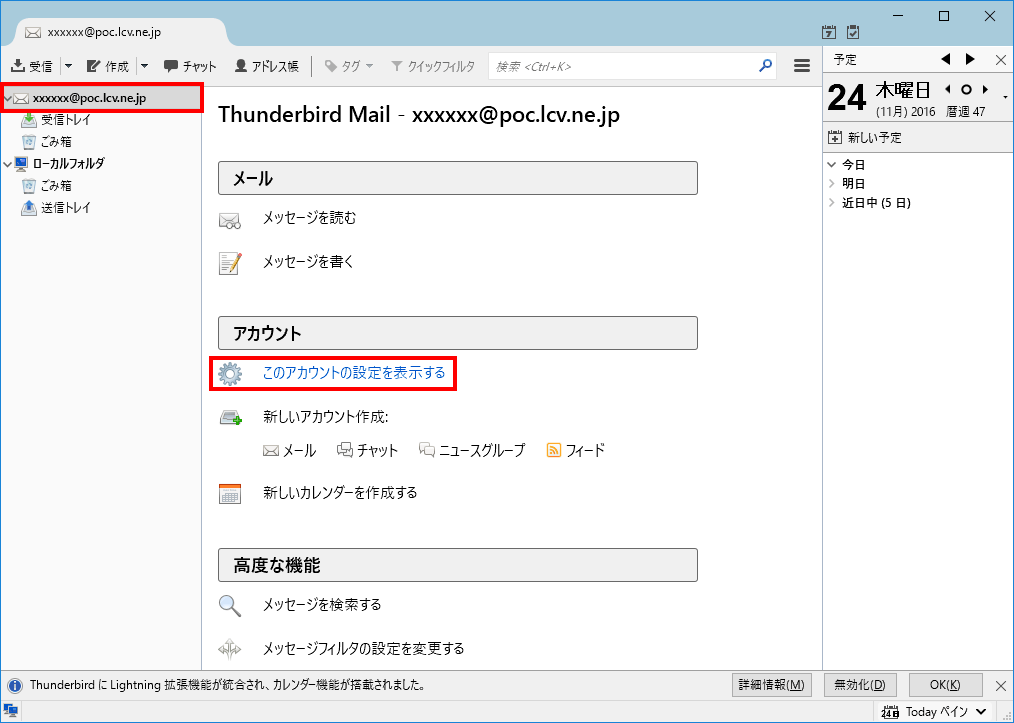Click the メール section header
This screenshot has width=1014, height=723.
pos(458,178)
